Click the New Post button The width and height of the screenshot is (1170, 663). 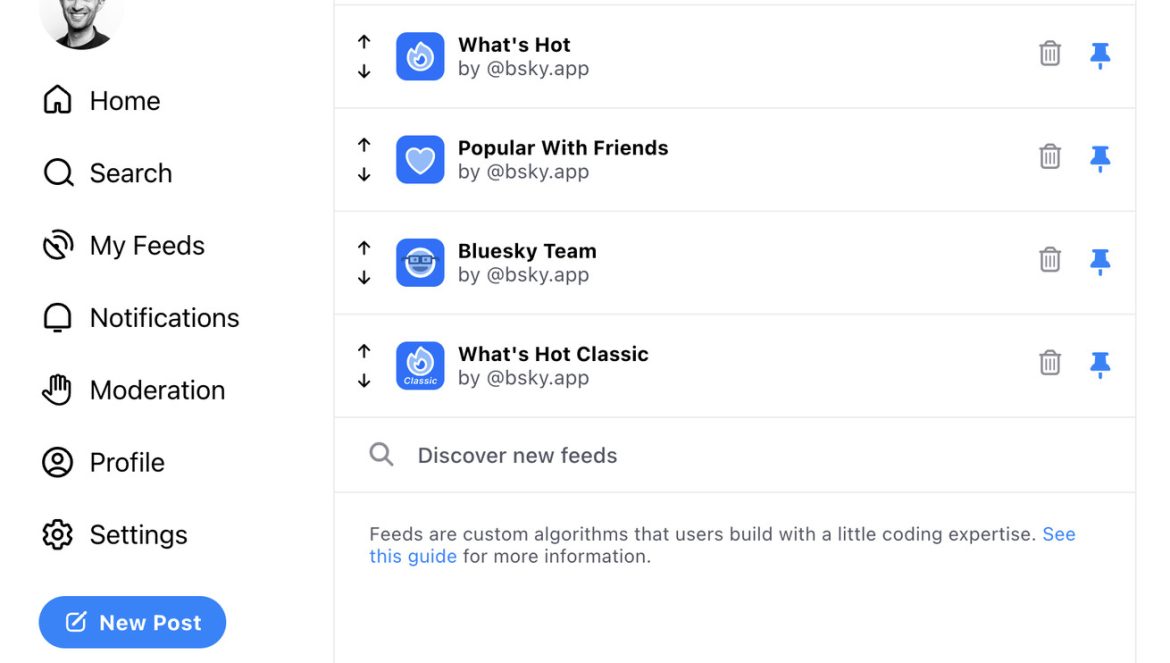click(132, 622)
